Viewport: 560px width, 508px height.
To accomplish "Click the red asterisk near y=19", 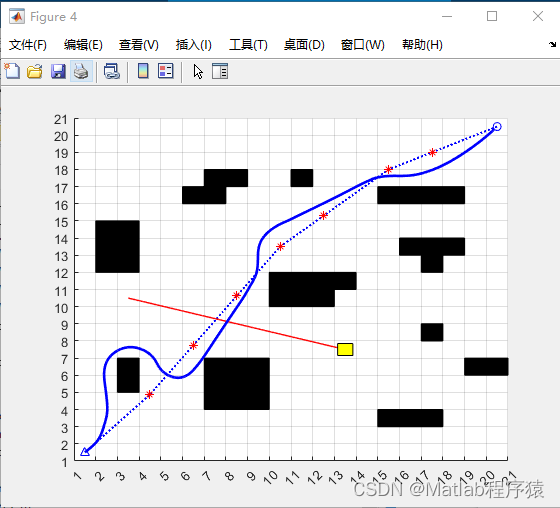I will 432,153.
